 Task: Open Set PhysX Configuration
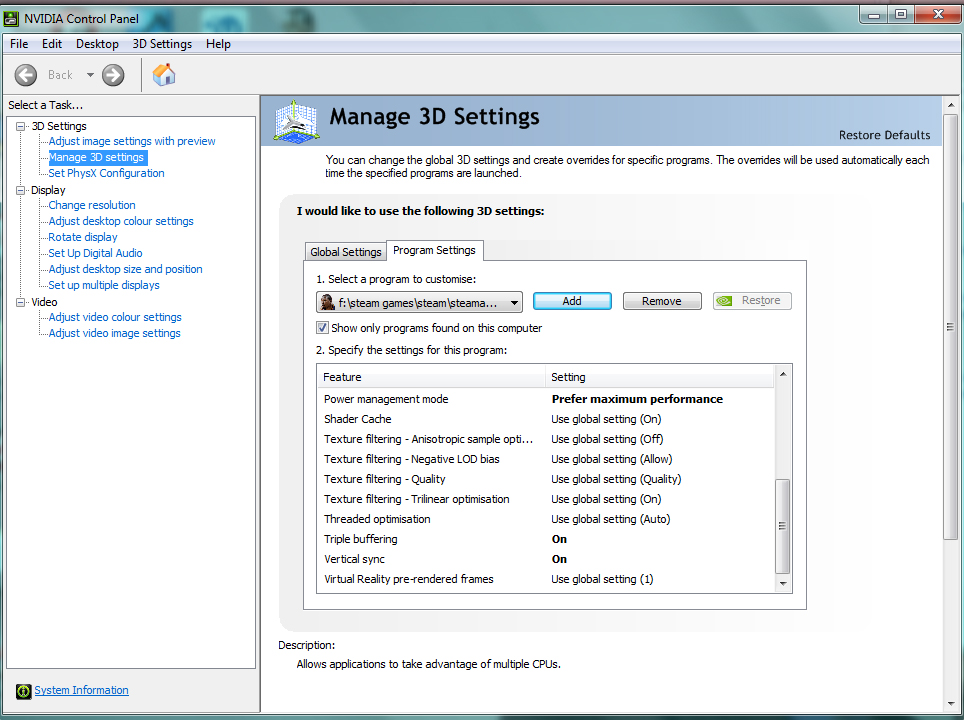[106, 173]
